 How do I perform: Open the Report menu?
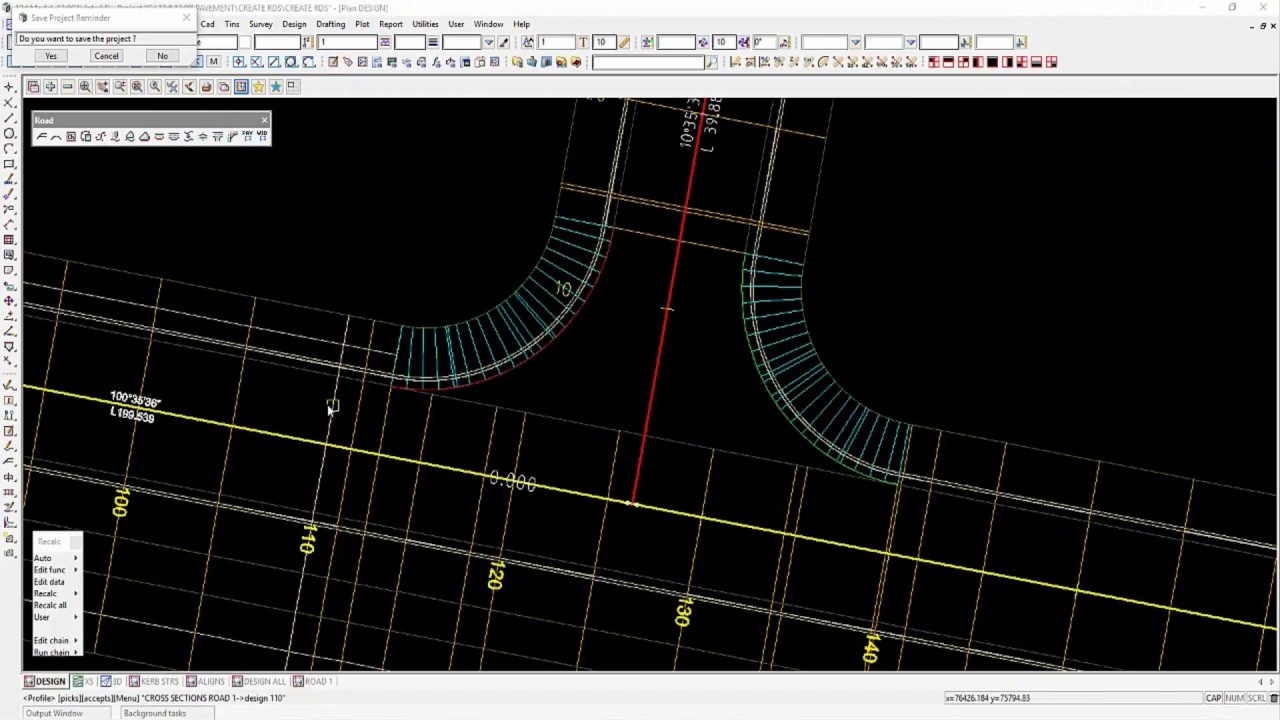[x=391, y=24]
